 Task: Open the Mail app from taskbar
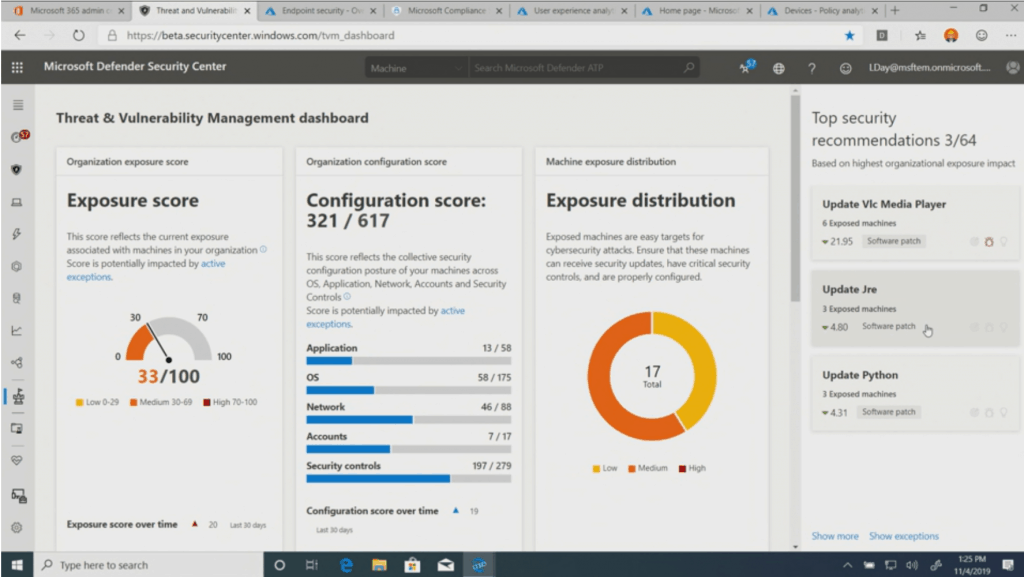tap(445, 565)
